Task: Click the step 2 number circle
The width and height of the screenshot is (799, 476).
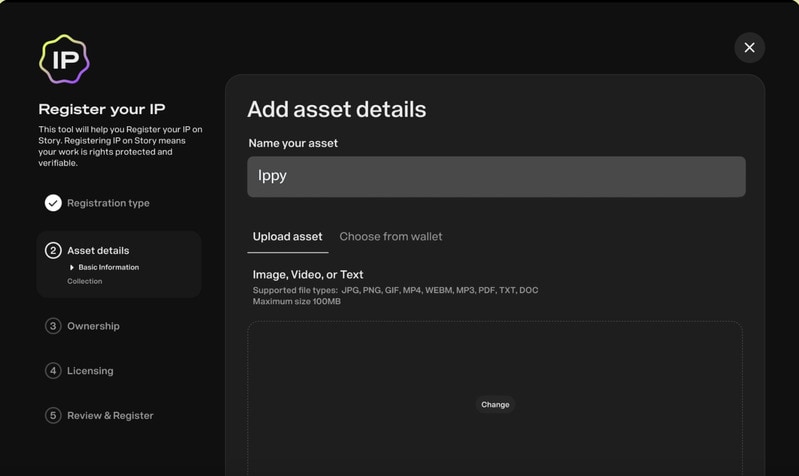Action: [53, 250]
